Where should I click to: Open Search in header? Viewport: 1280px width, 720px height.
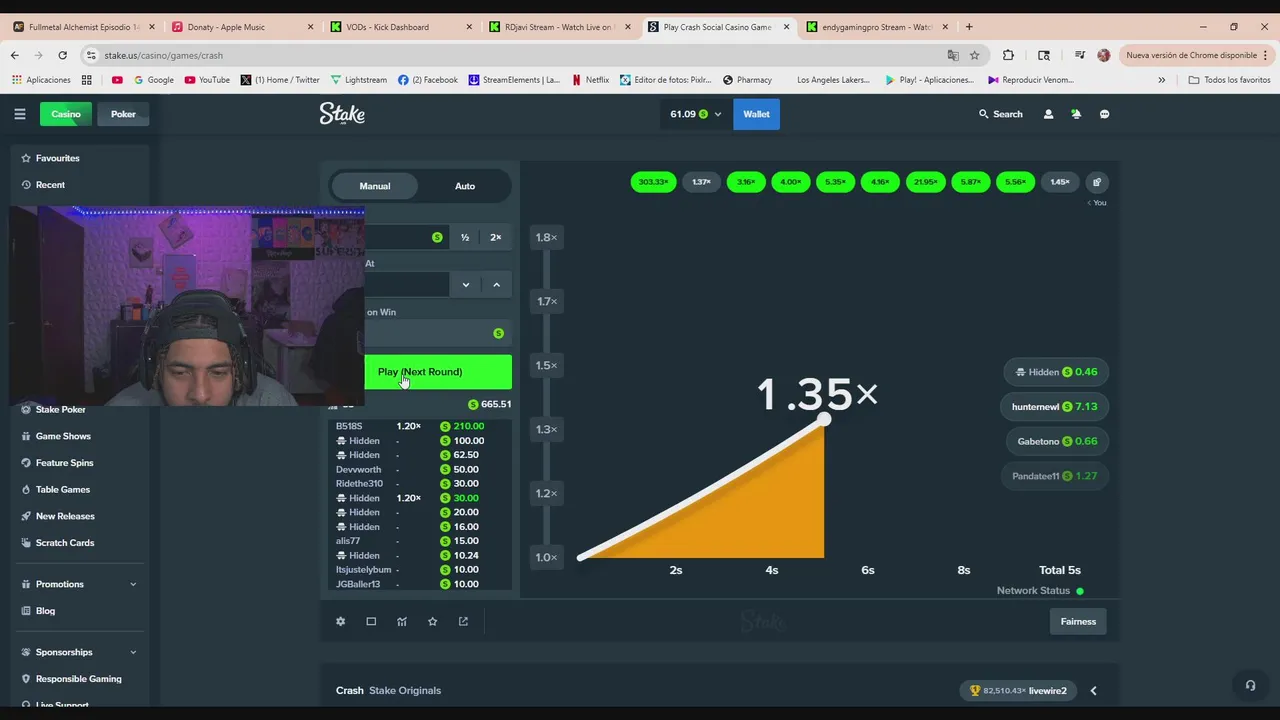click(1000, 114)
